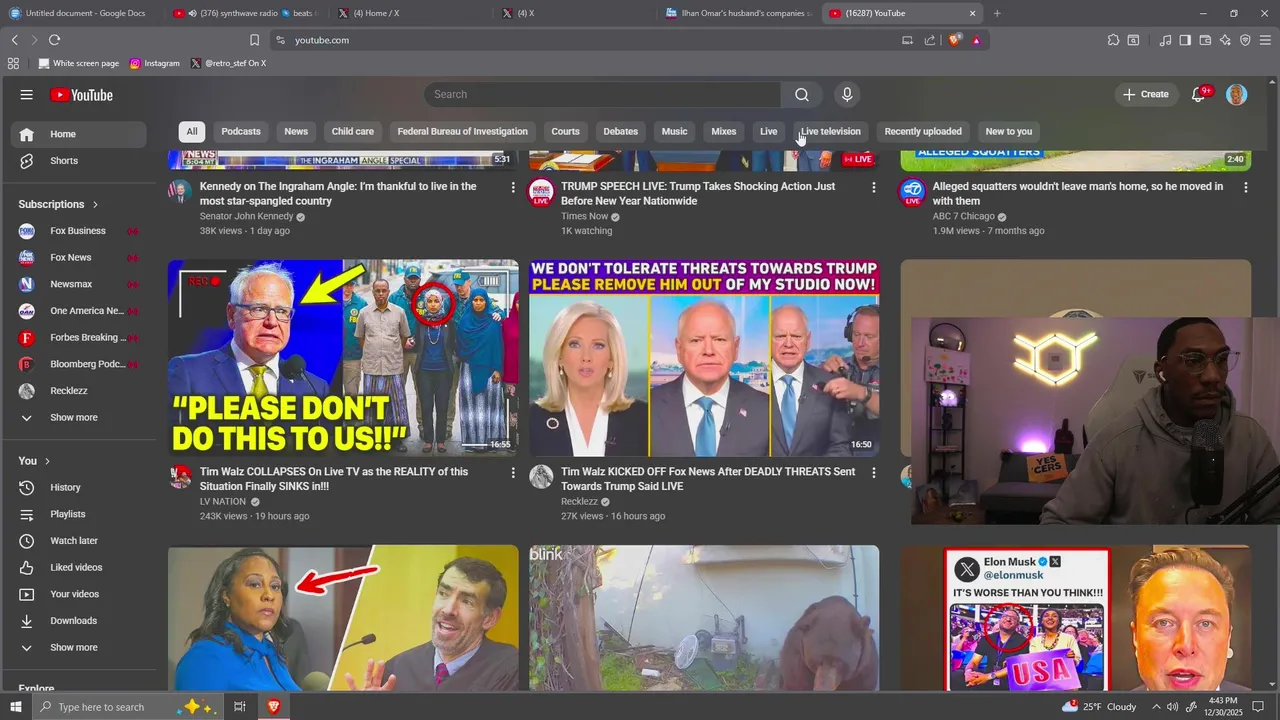Viewport: 1280px width, 720px height.
Task: Open the Windows Start menu
Action: [15, 707]
